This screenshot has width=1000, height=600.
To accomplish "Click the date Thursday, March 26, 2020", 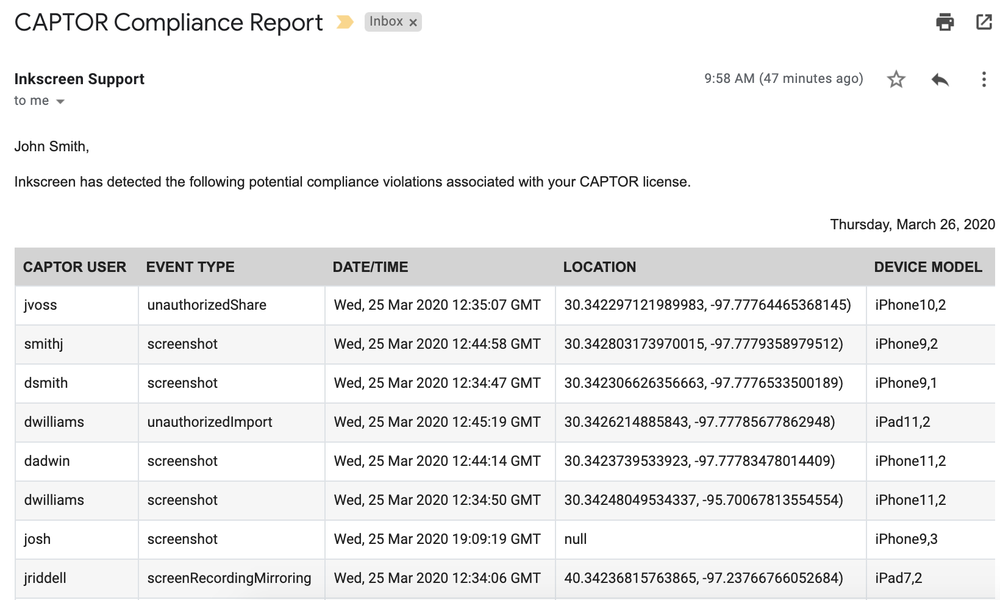I will pos(912,224).
